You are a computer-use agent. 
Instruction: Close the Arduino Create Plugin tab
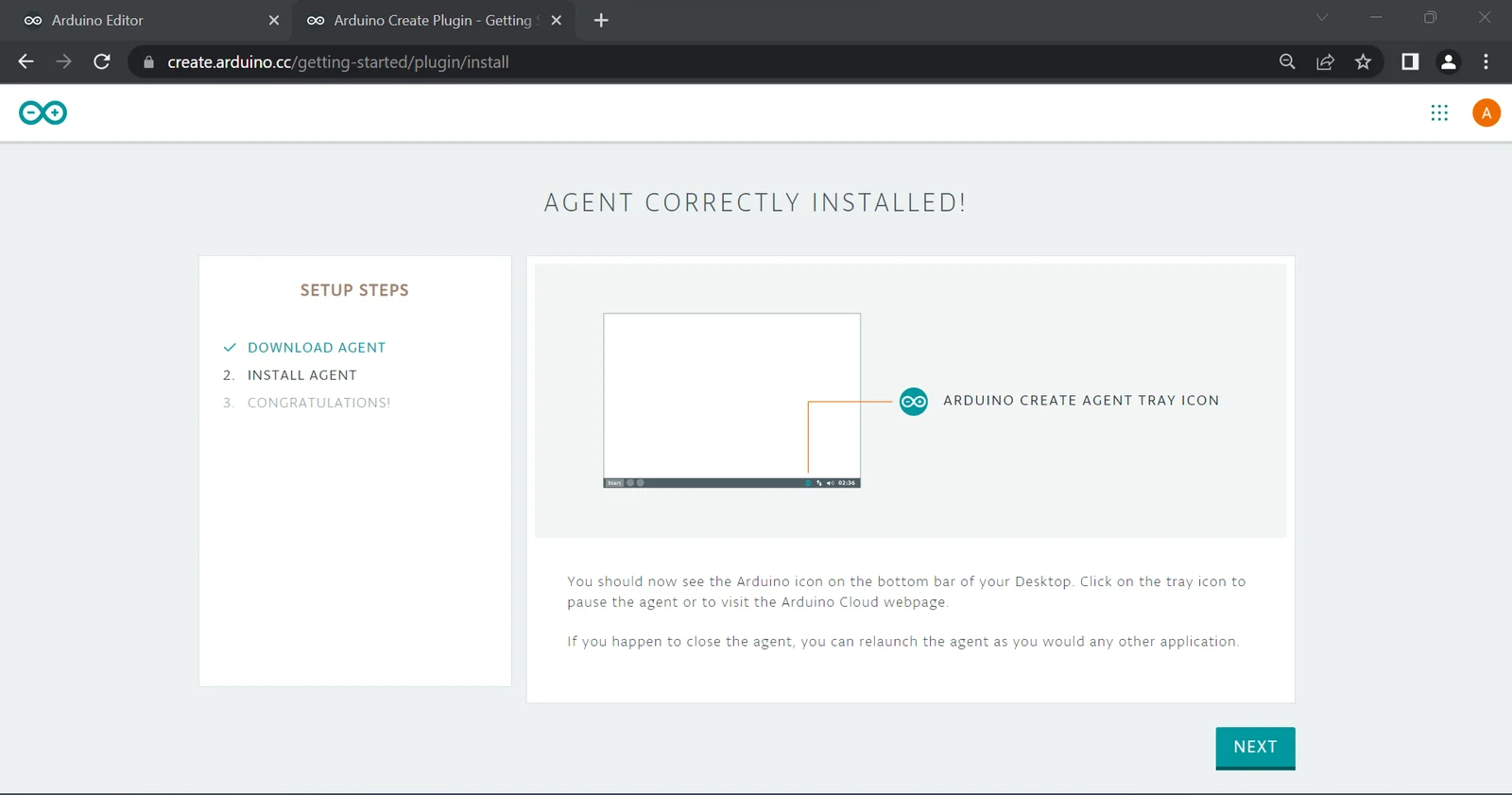click(557, 20)
